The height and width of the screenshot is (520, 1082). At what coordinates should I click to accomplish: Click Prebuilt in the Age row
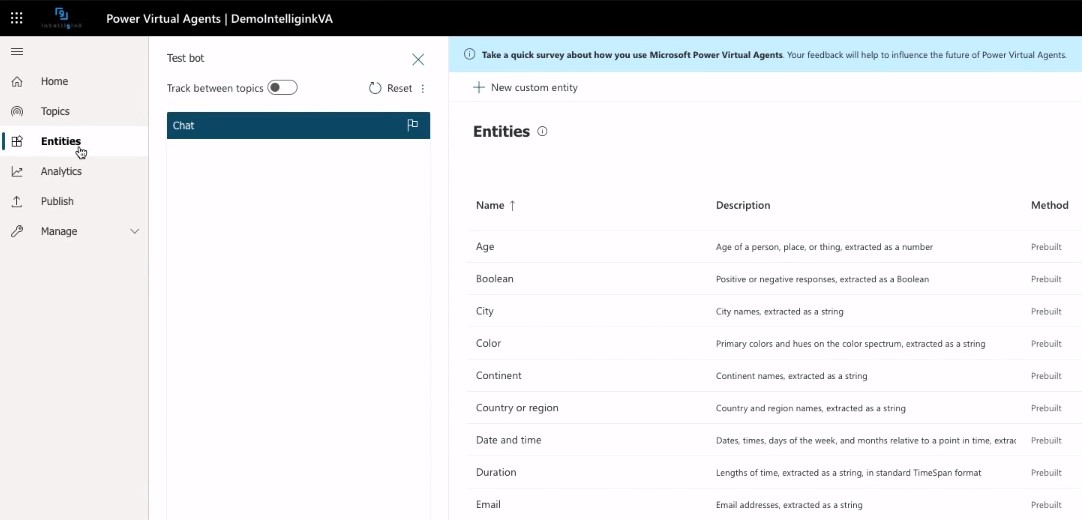click(1046, 247)
